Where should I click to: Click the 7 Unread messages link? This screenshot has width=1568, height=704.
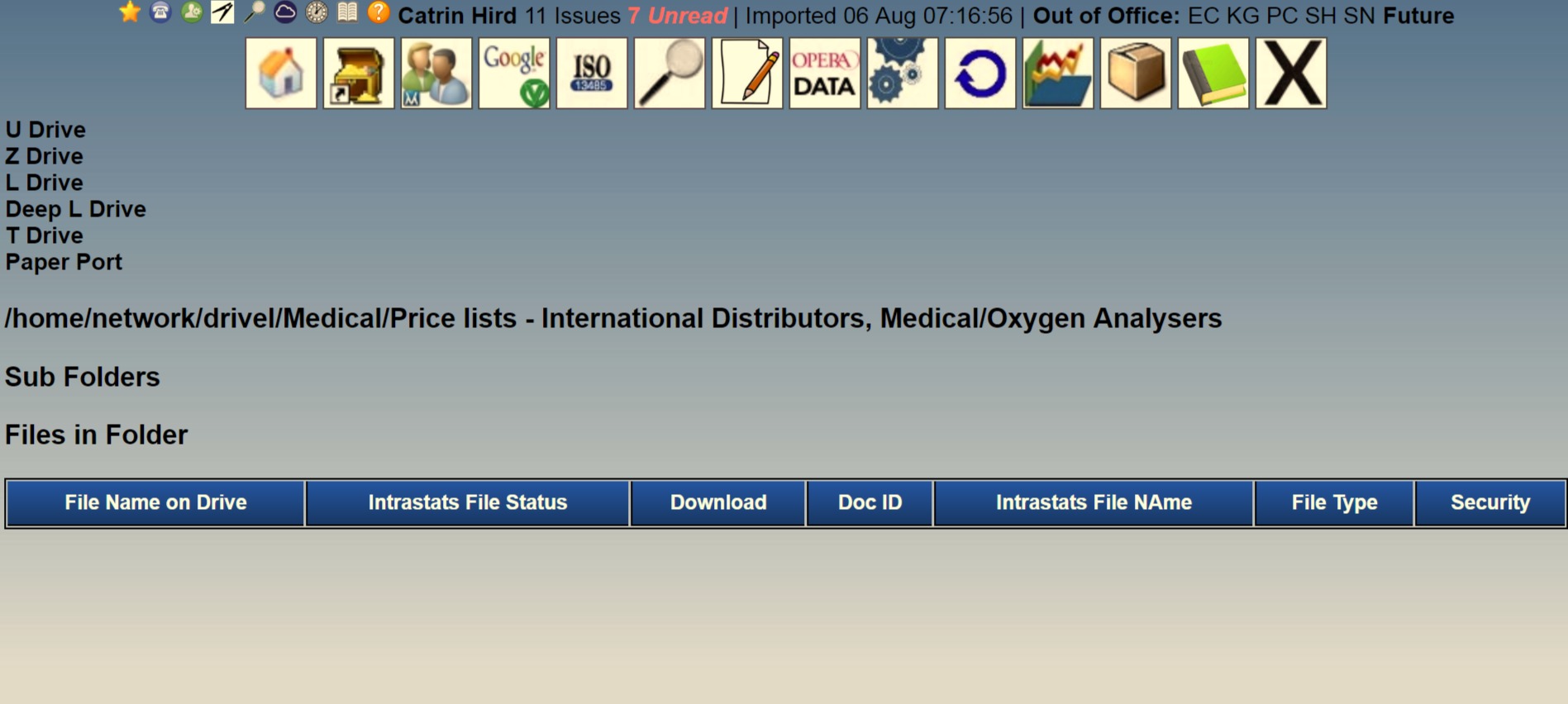point(677,16)
